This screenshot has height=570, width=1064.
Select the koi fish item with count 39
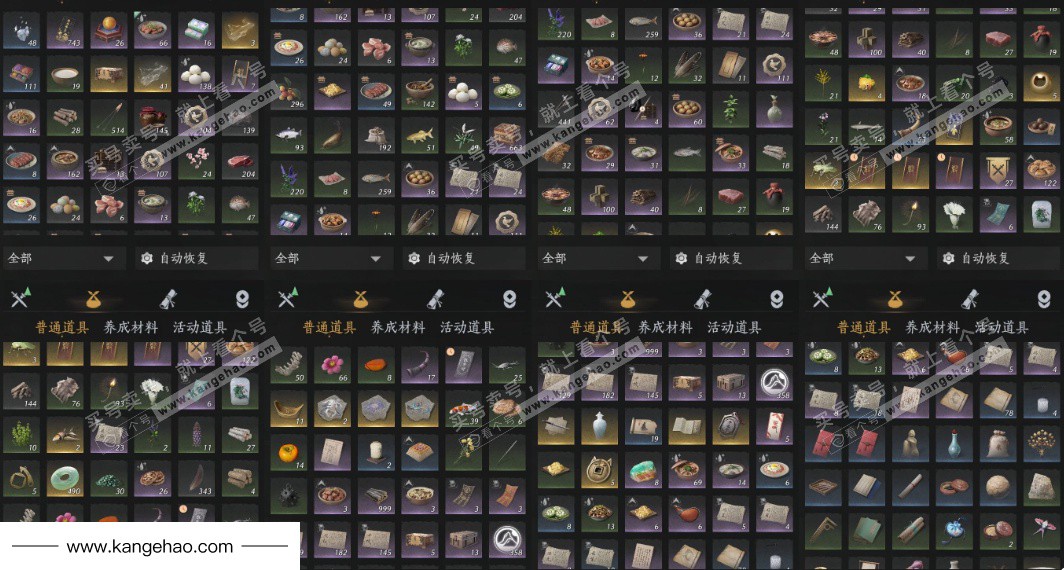point(463,409)
